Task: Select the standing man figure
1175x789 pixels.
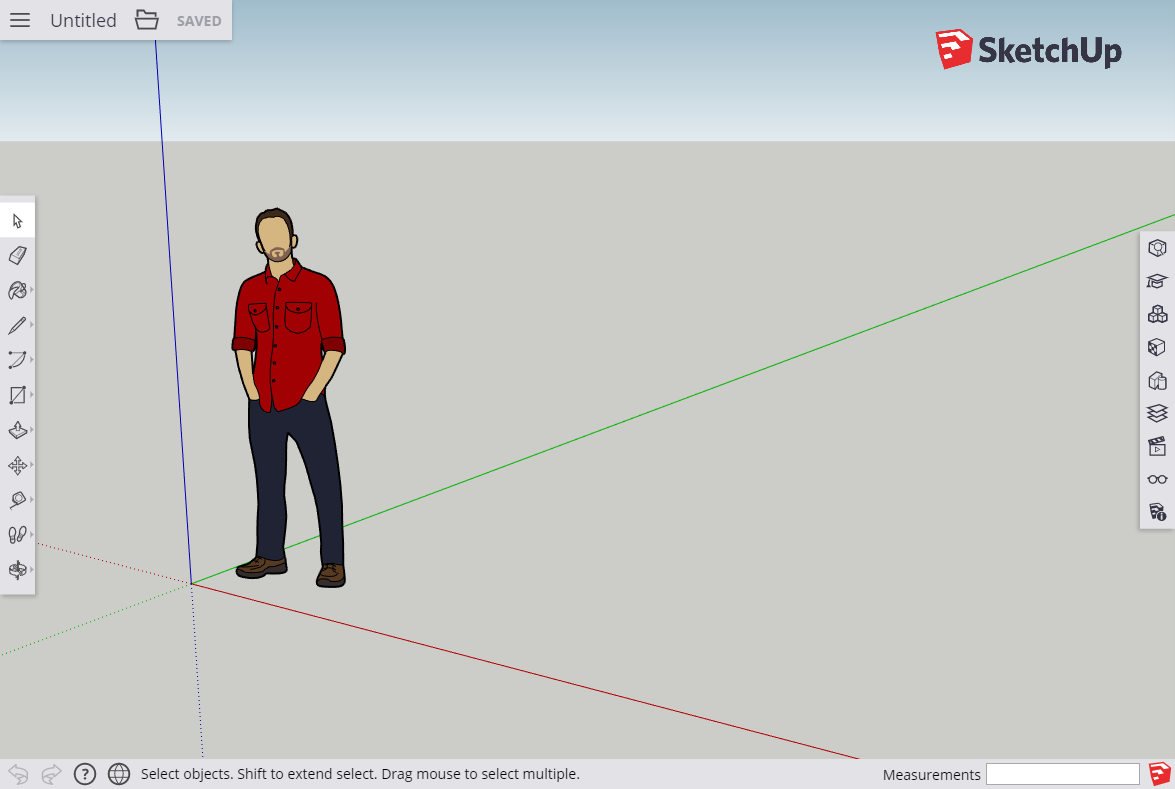Action: coord(289,397)
